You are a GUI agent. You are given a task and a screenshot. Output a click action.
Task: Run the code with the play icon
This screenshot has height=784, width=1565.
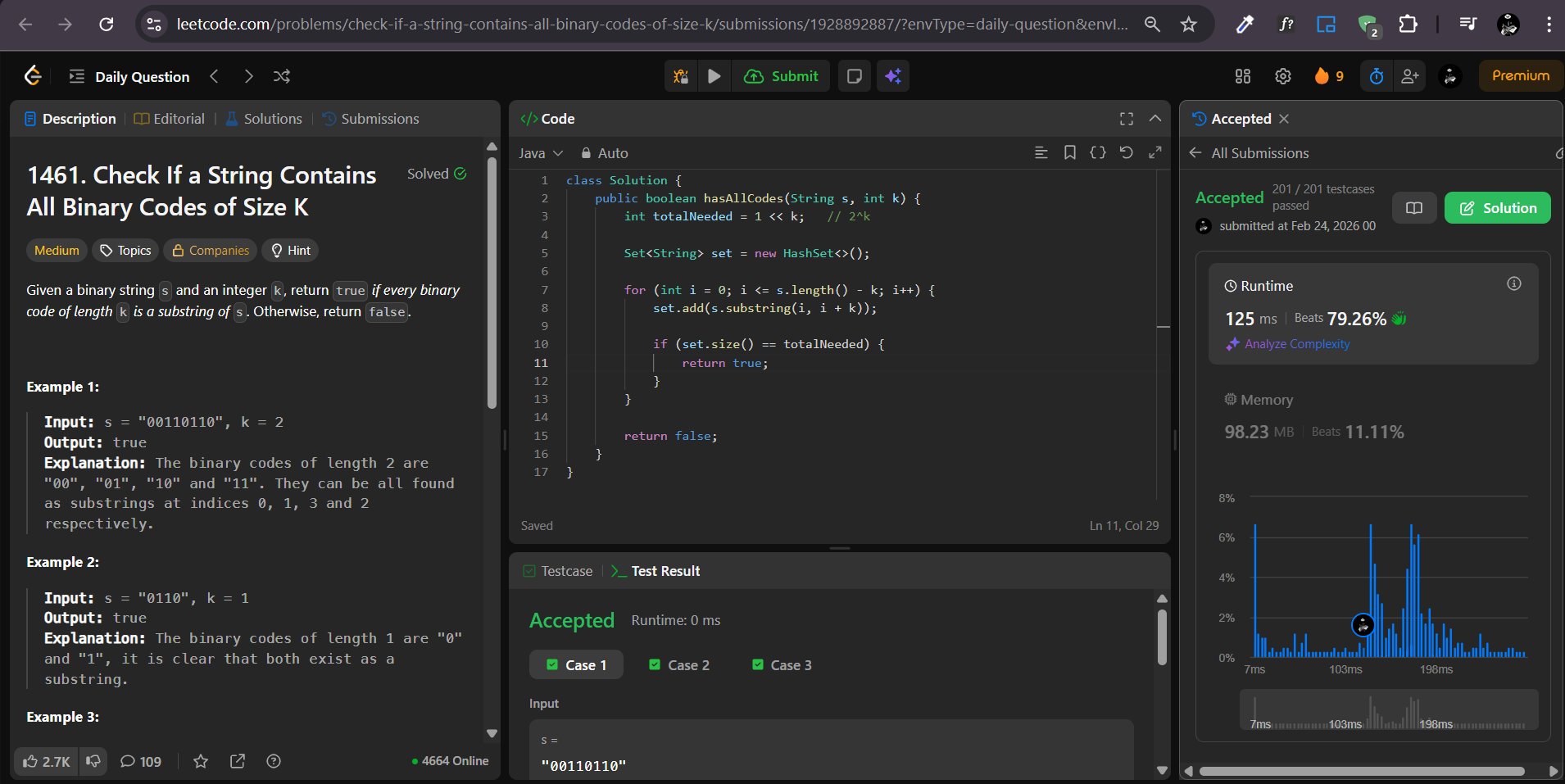tap(714, 76)
